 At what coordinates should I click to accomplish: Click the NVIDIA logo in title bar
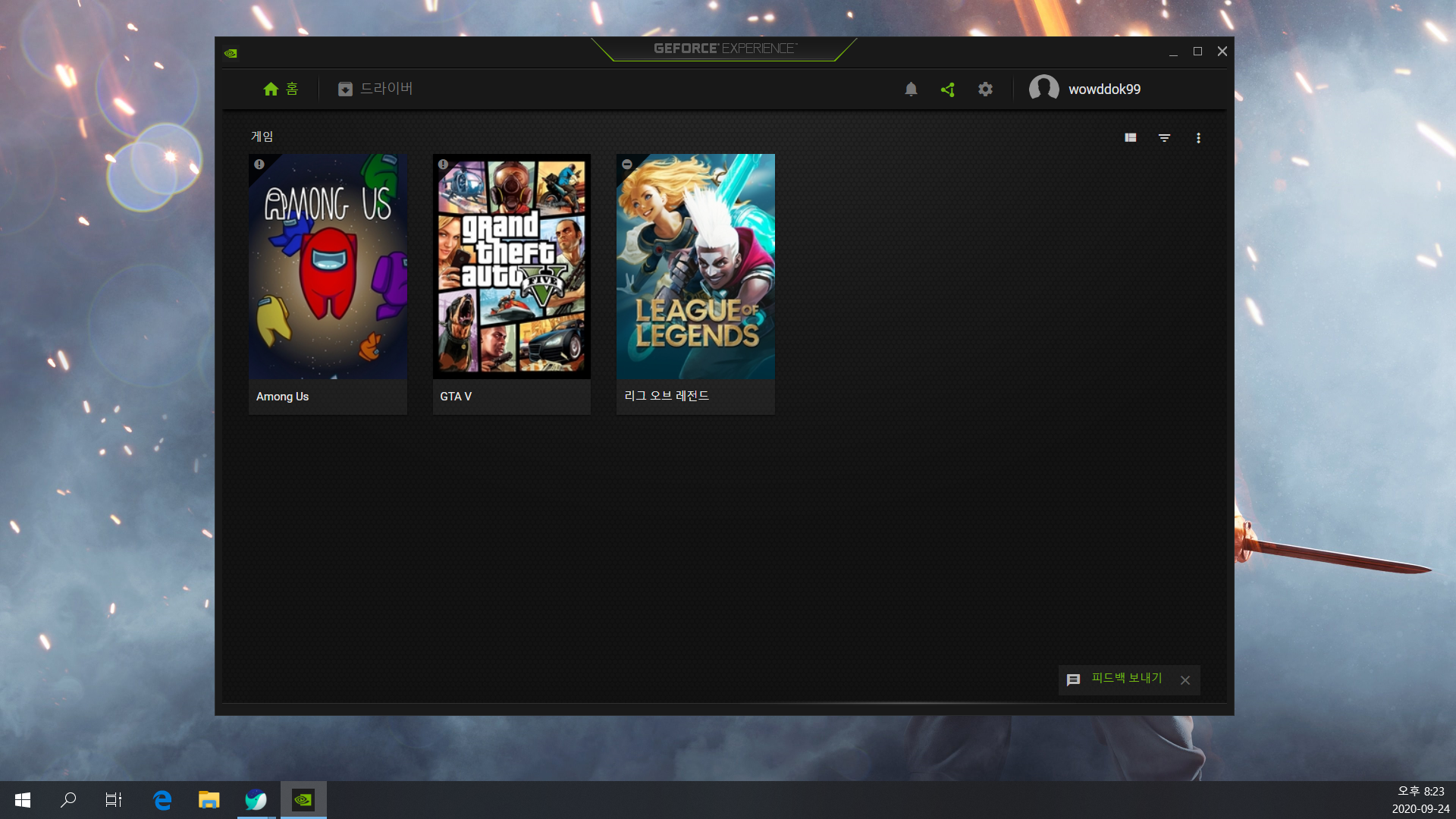tap(231, 53)
